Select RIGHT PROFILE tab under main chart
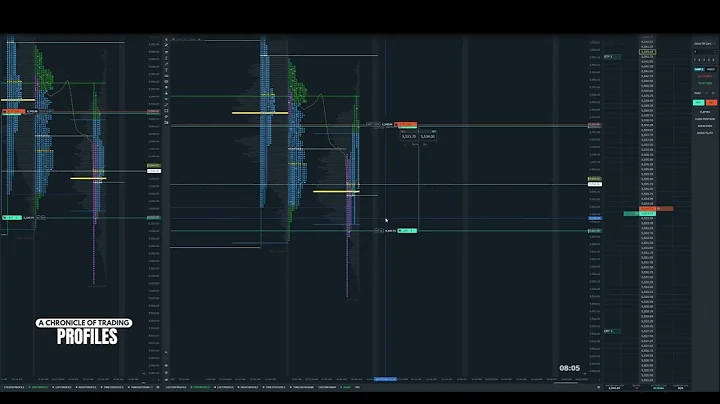This screenshot has height=404, width=720. (248, 387)
